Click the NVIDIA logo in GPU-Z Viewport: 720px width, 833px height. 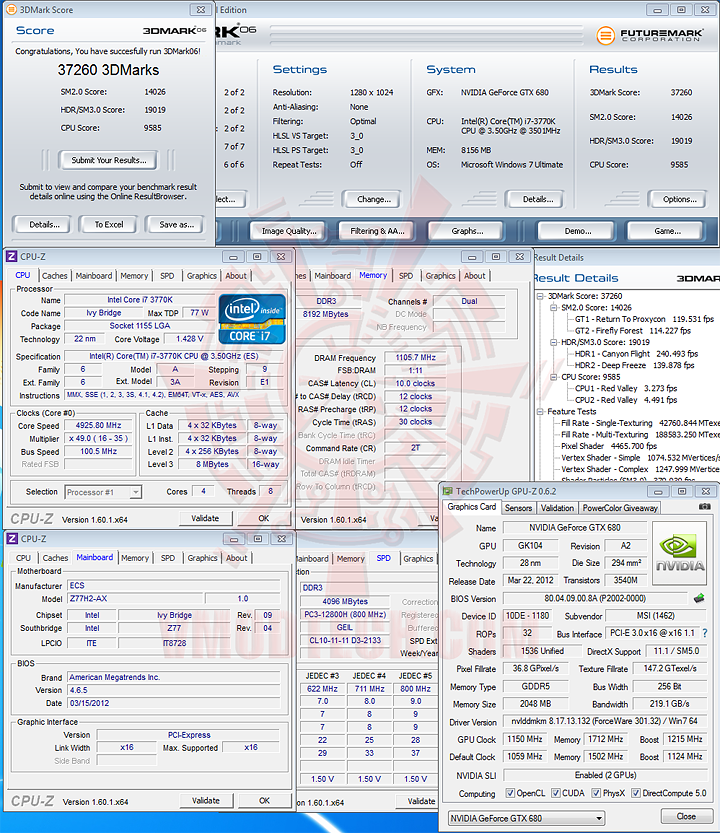click(680, 554)
